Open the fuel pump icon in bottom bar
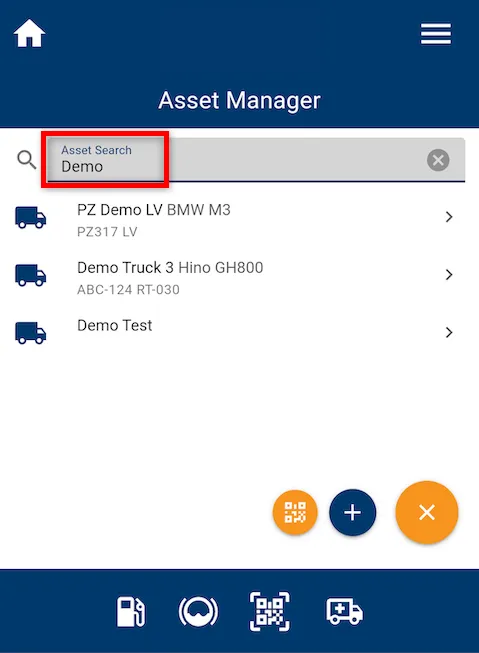 point(131,612)
